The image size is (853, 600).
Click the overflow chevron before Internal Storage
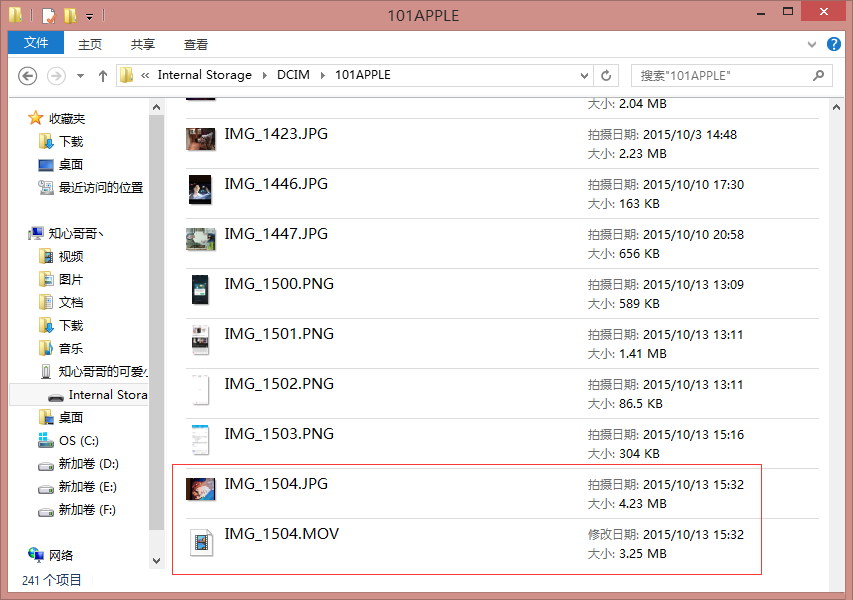145,76
